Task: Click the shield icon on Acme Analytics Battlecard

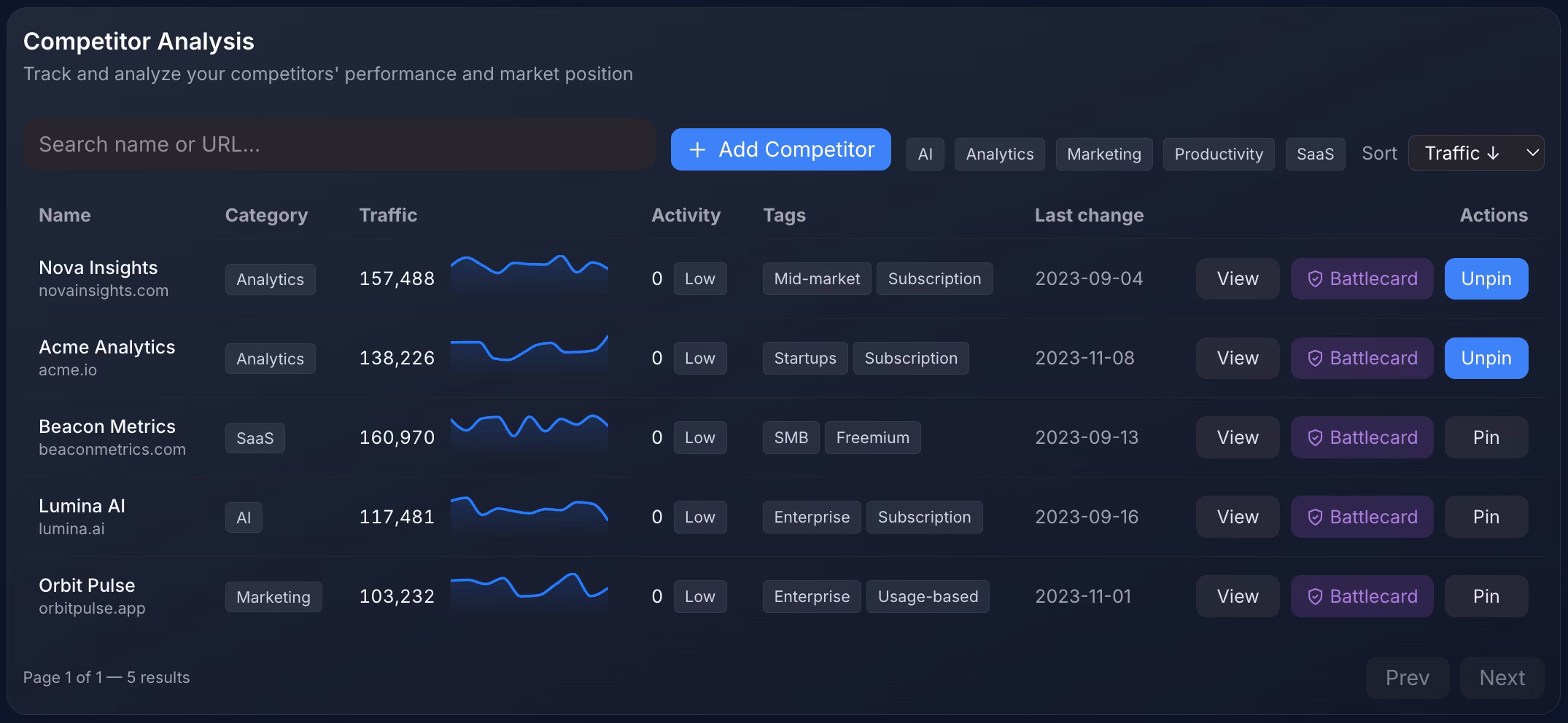Action: (1315, 359)
